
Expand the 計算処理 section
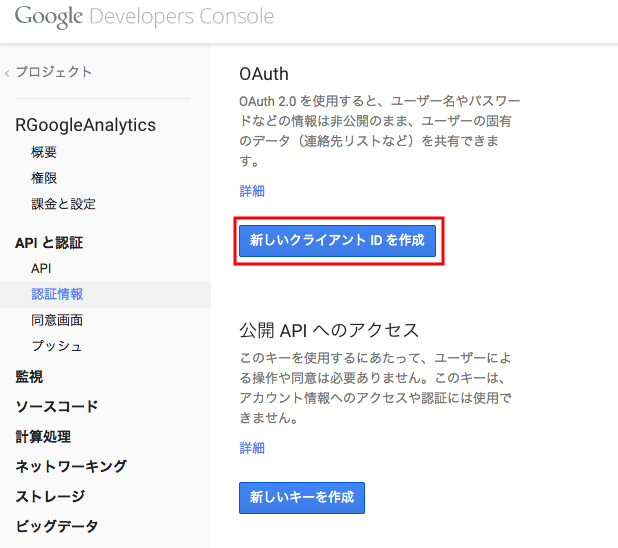click(43, 437)
